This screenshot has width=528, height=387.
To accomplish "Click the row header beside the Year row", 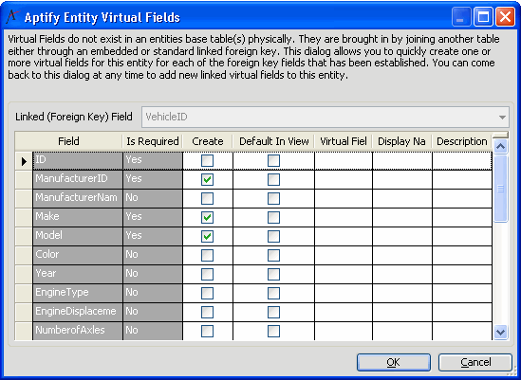I will click(x=24, y=274).
